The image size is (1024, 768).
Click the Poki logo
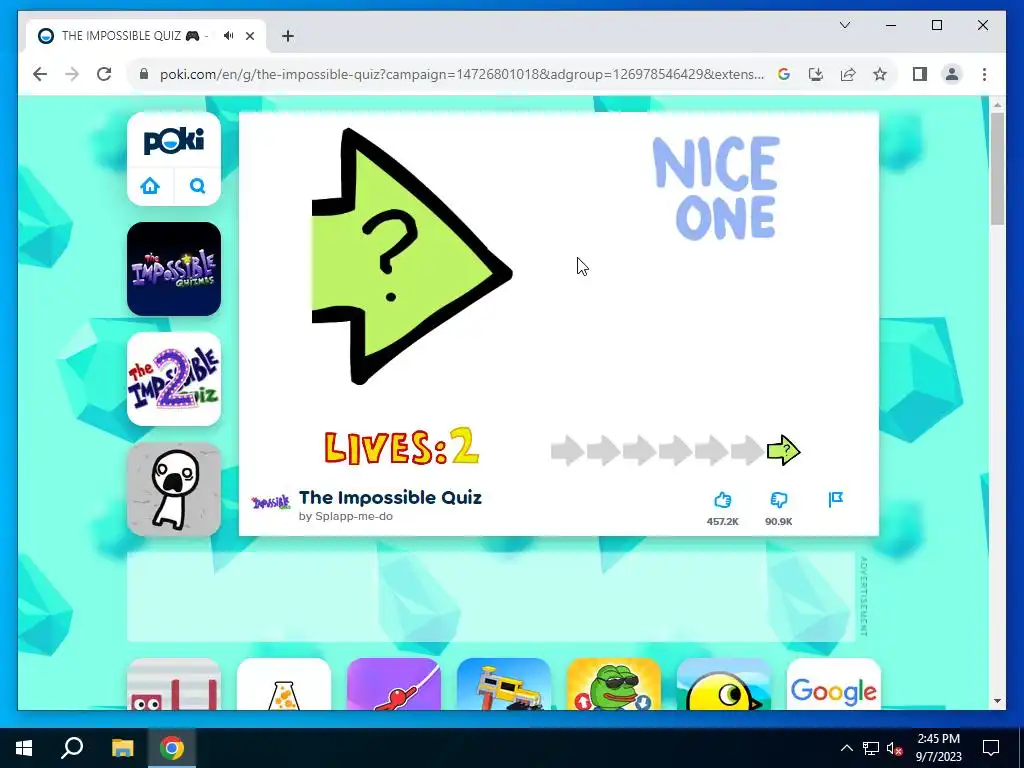174,140
